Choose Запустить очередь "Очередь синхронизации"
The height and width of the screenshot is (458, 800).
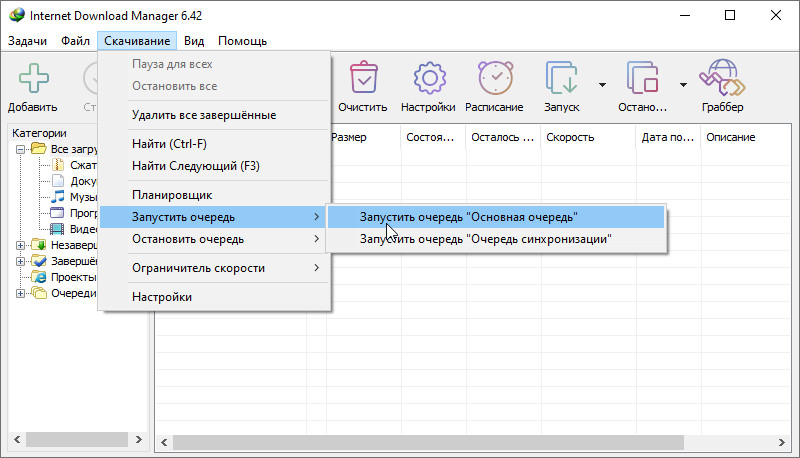click(485, 239)
